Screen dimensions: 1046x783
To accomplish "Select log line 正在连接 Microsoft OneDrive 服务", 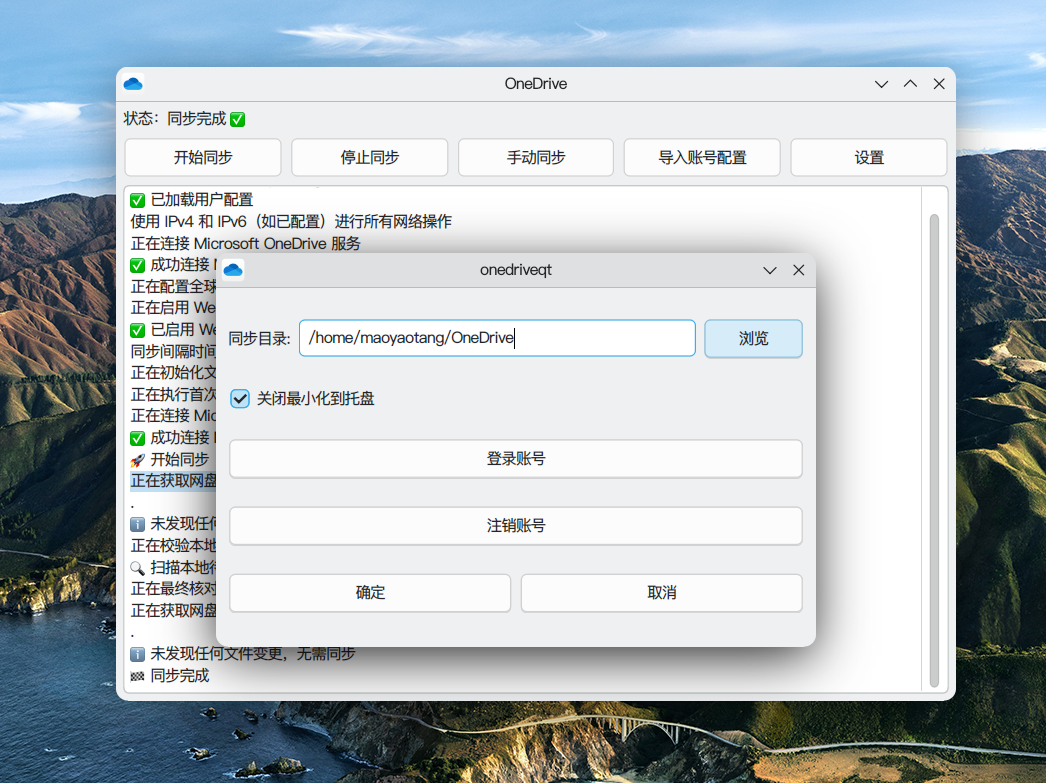I will pos(245,243).
